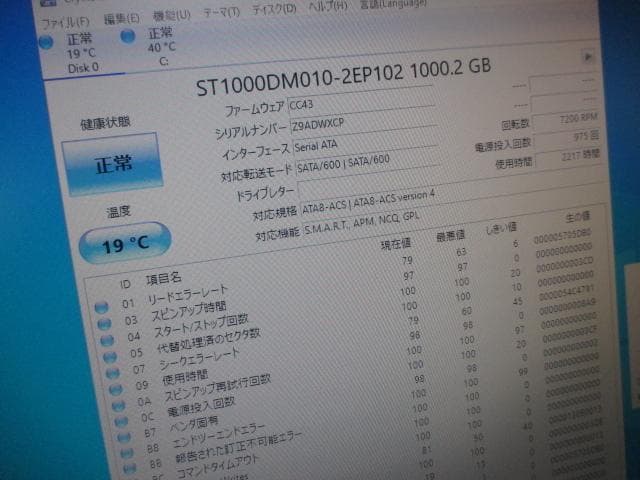Open the テーマ(T) menu
This screenshot has height=480, width=640.
221,12
